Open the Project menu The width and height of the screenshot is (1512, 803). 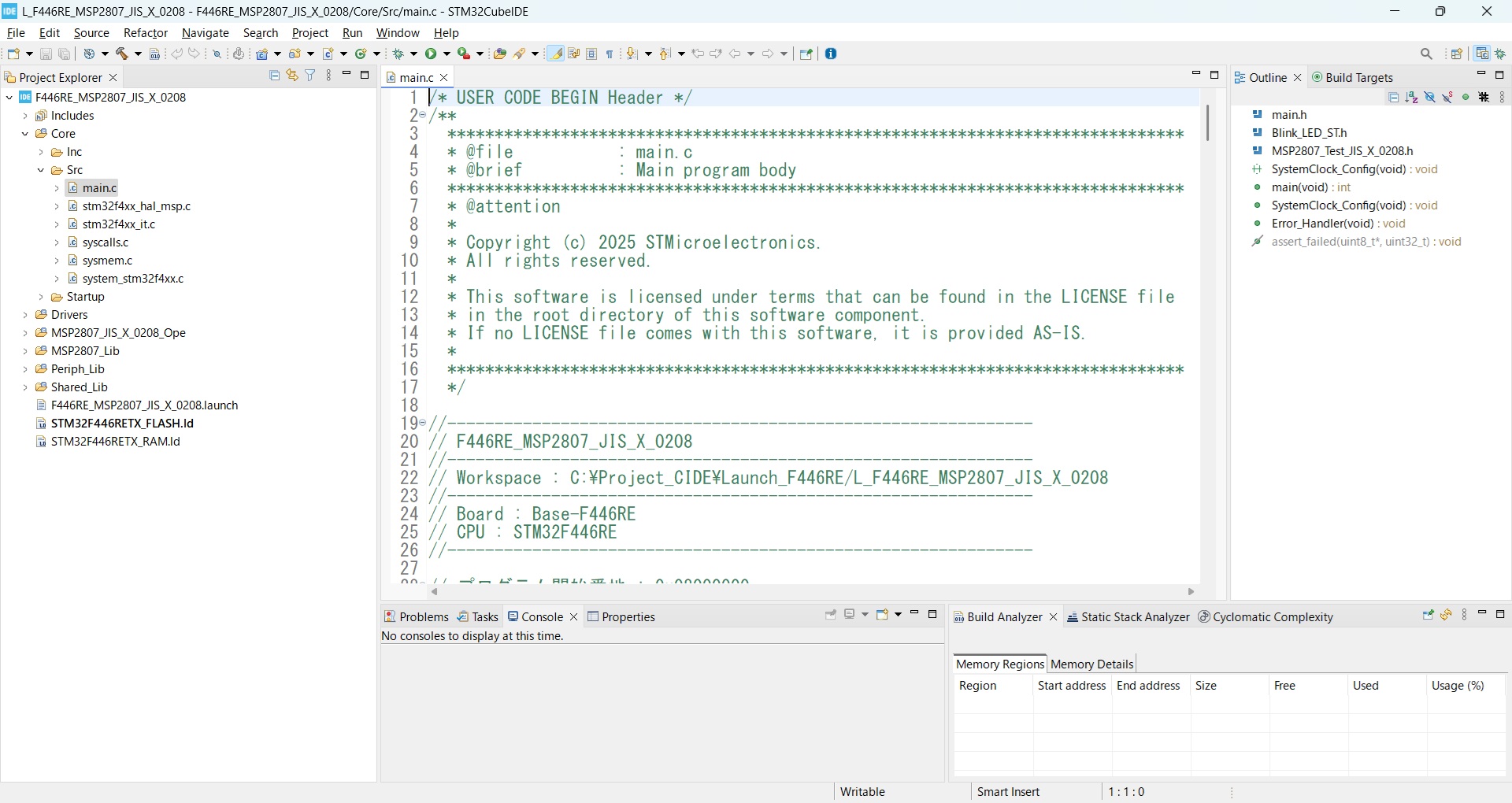click(310, 33)
